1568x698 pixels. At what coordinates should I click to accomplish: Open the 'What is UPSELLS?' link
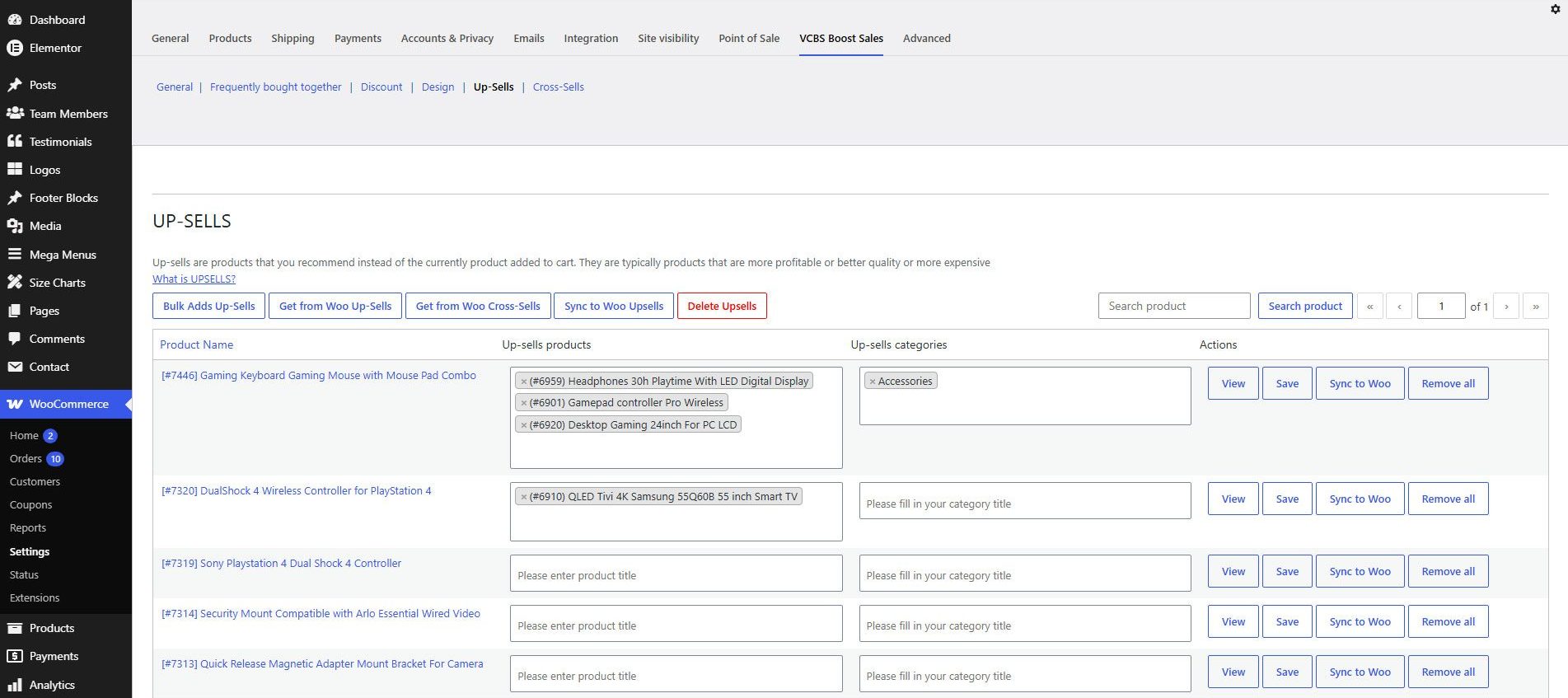coord(194,279)
